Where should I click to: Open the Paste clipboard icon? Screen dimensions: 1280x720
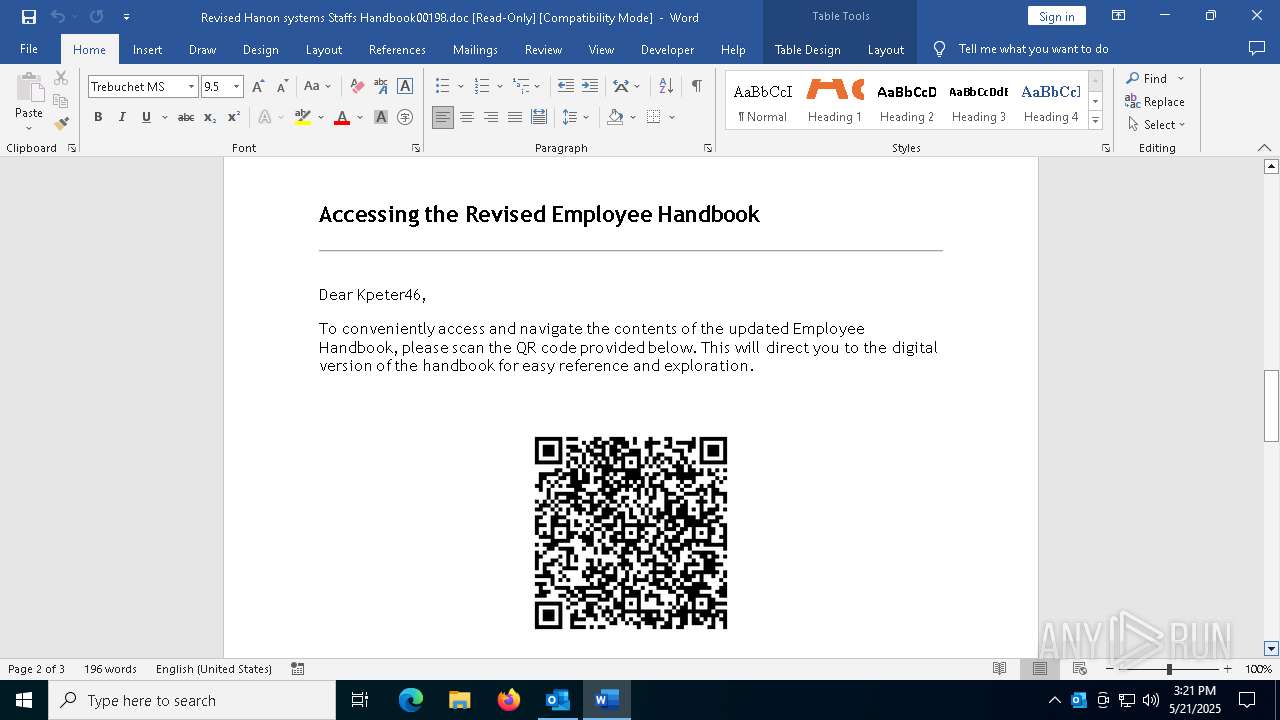tap(29, 87)
